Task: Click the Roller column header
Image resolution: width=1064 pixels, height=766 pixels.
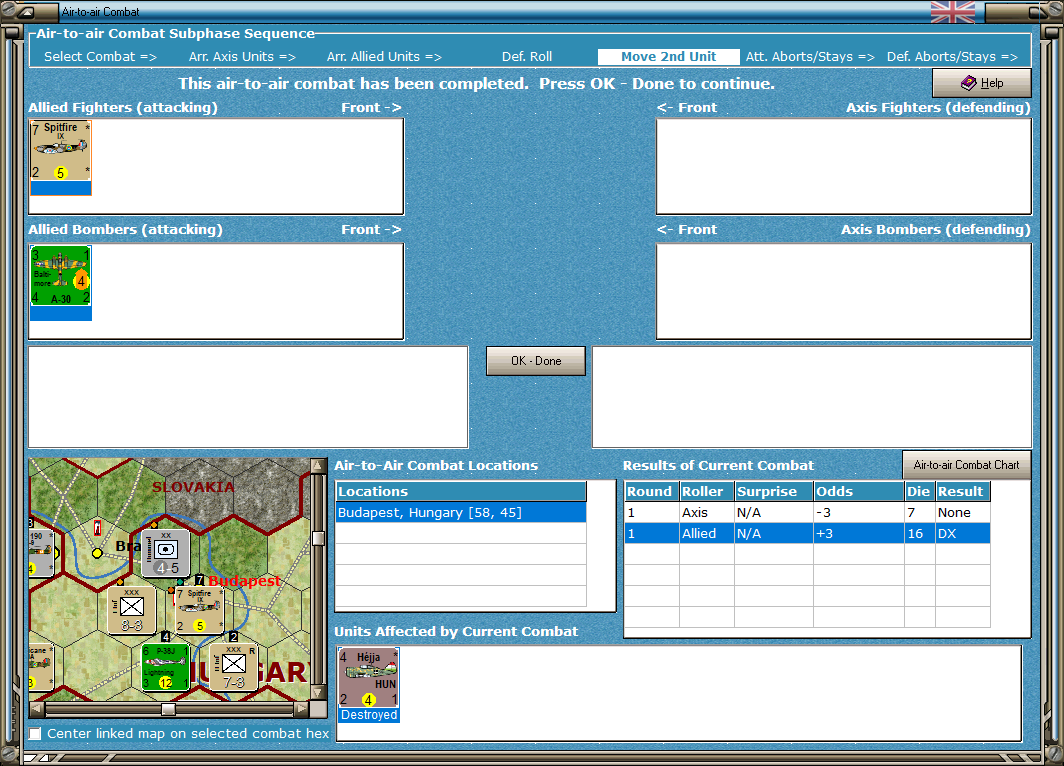Action: coord(706,491)
